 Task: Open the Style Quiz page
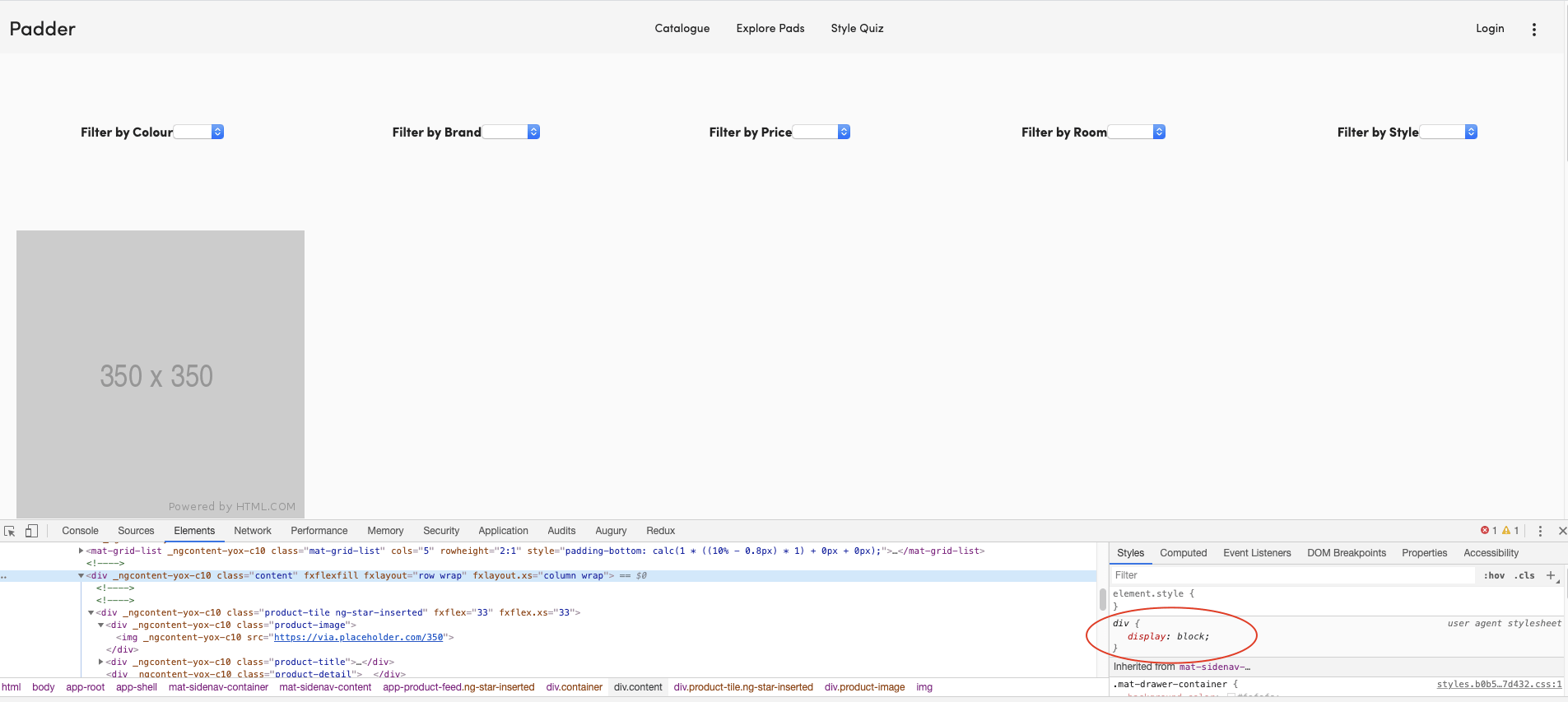[857, 28]
